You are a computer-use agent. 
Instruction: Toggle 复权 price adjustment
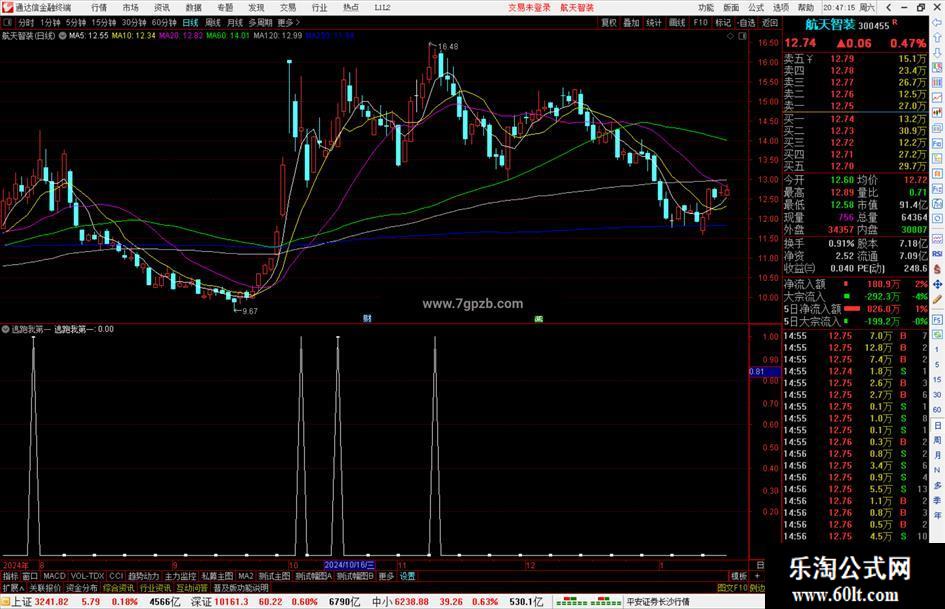609,22
